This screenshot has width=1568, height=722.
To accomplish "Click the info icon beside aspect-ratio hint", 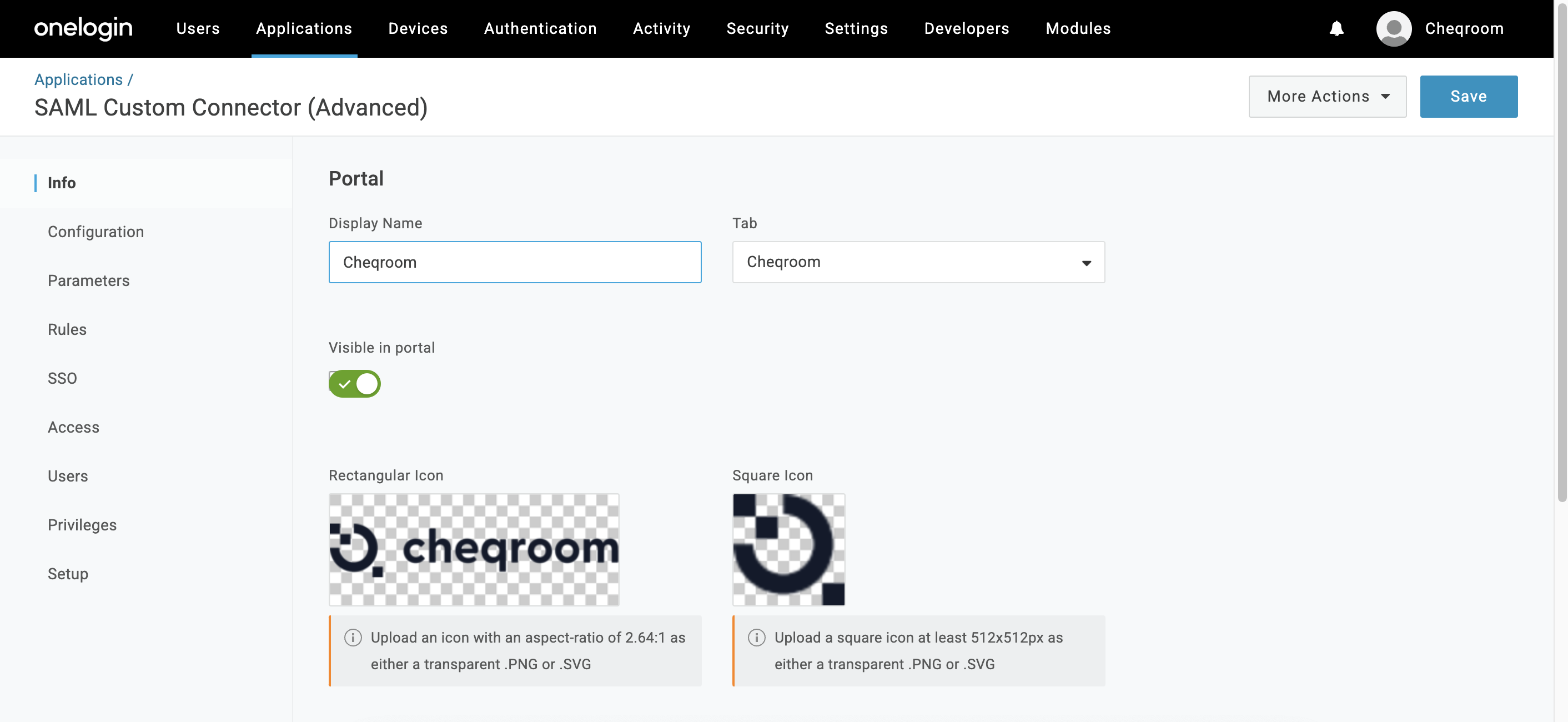I will click(x=353, y=638).
